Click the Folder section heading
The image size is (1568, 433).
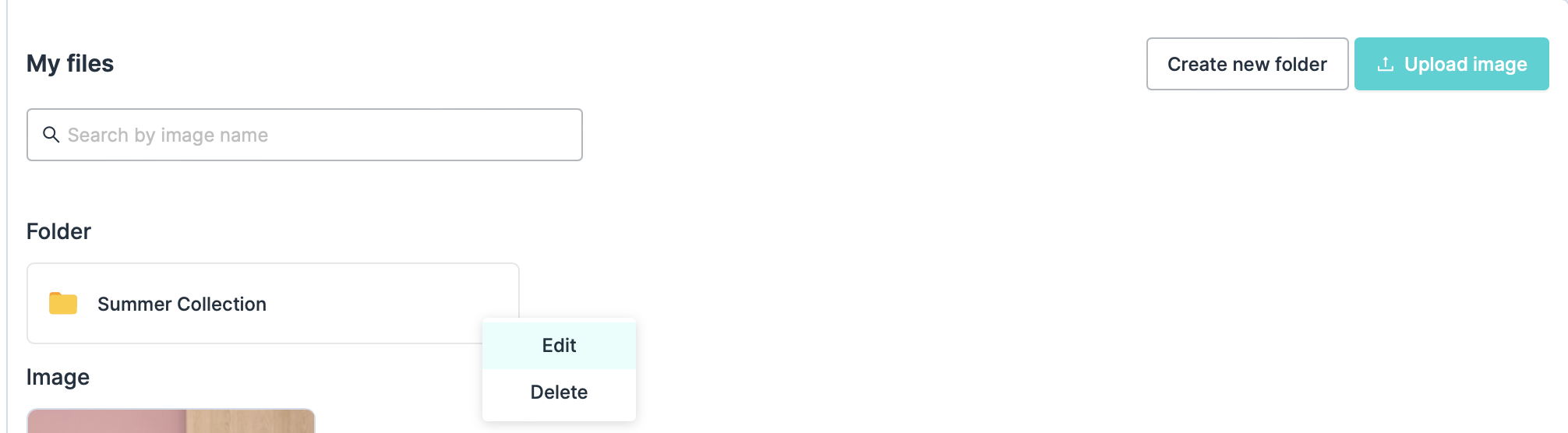tap(58, 231)
